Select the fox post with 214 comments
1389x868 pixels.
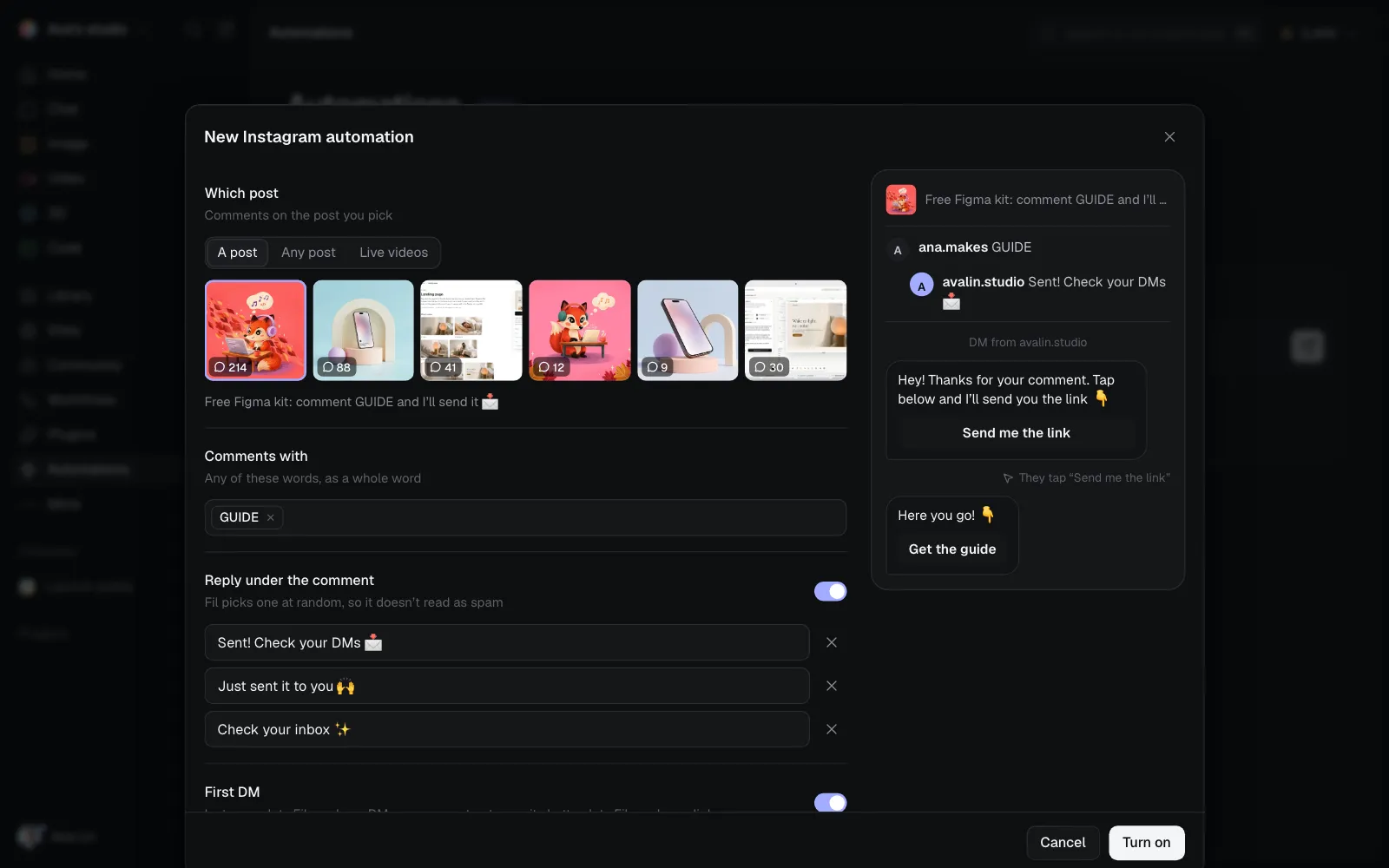(255, 330)
